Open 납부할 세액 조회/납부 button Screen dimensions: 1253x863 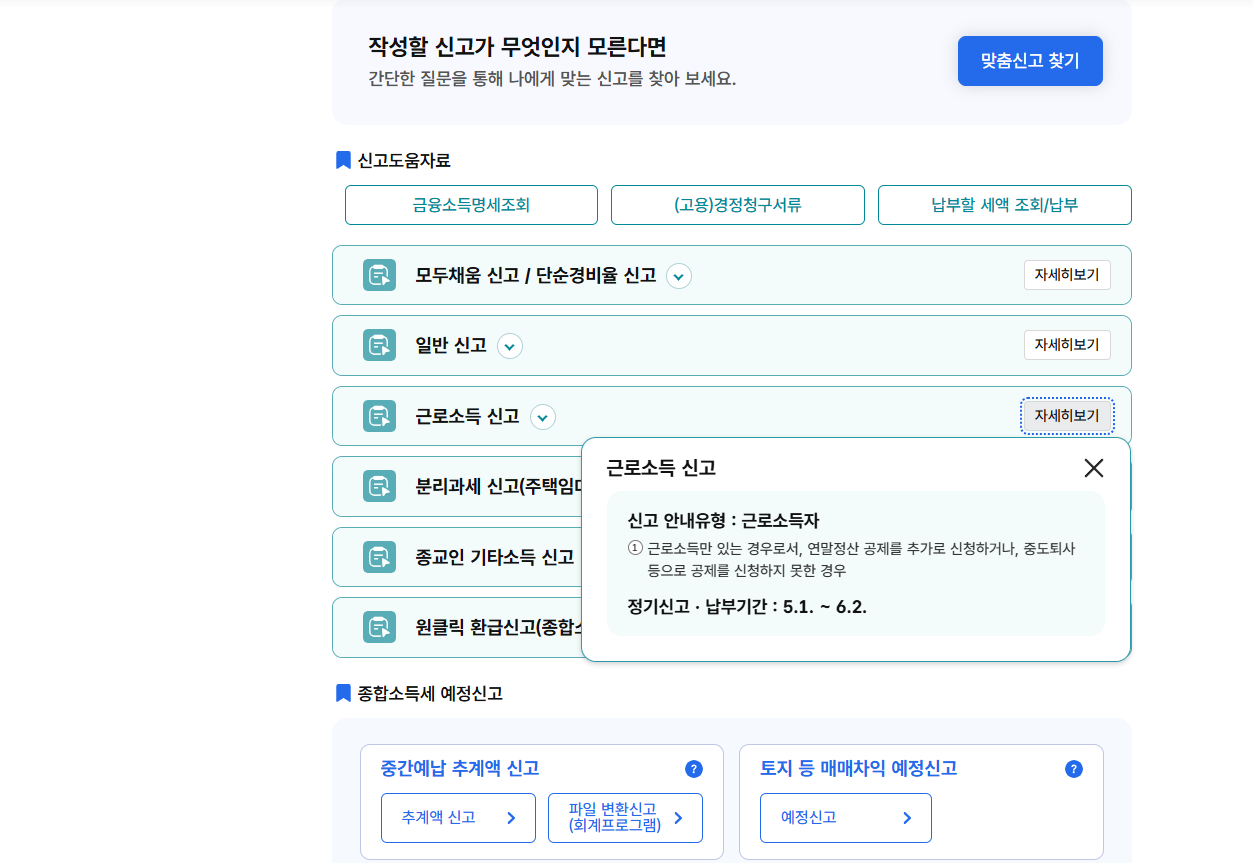point(1005,205)
